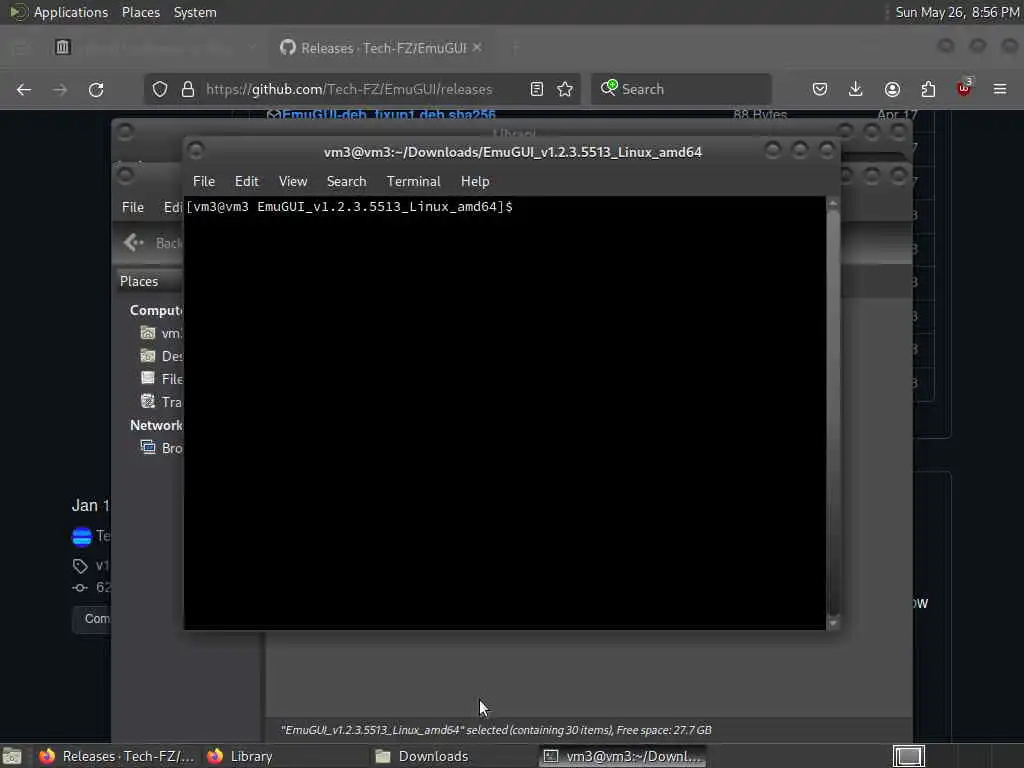Screen dimensions: 1024x768
Task: Click terminal scrollbar up arrow
Action: click(833, 204)
